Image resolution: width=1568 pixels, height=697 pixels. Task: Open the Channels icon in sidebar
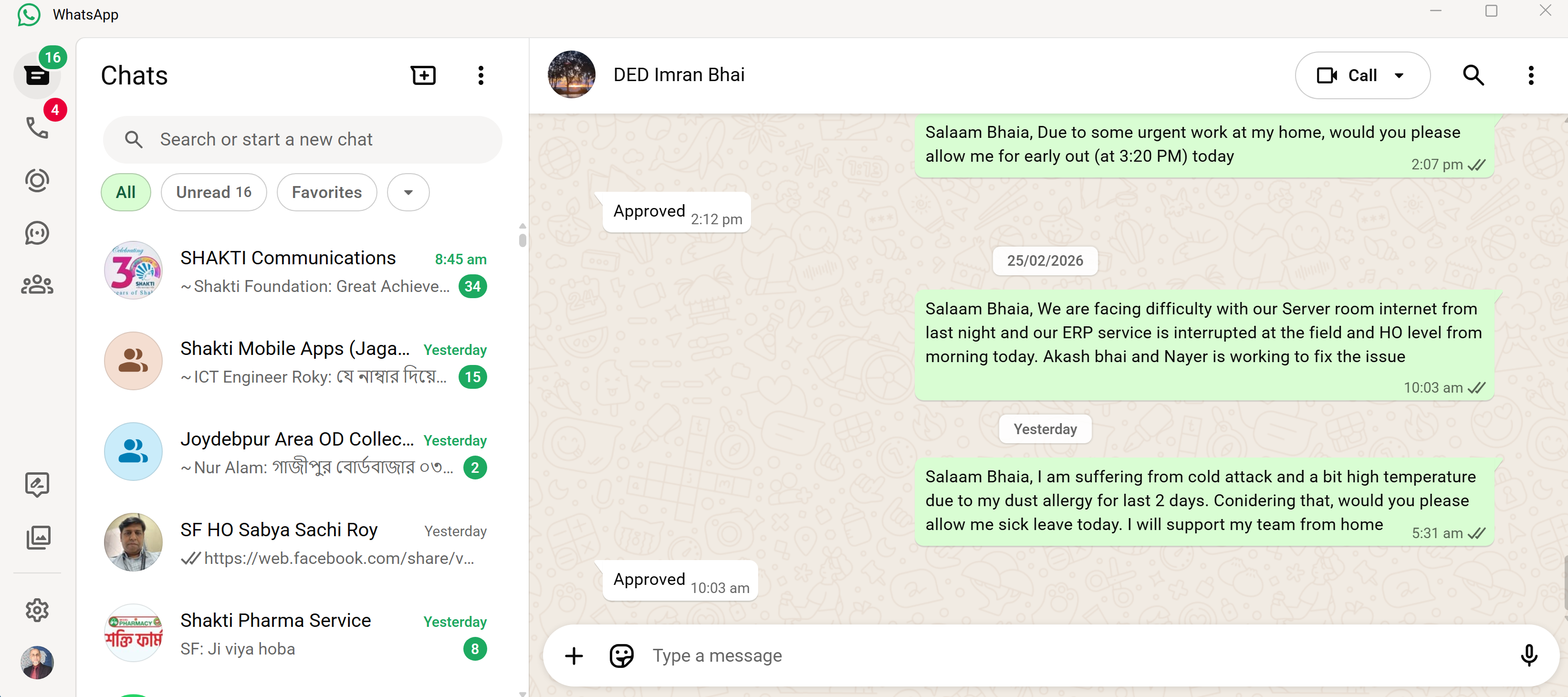point(37,233)
